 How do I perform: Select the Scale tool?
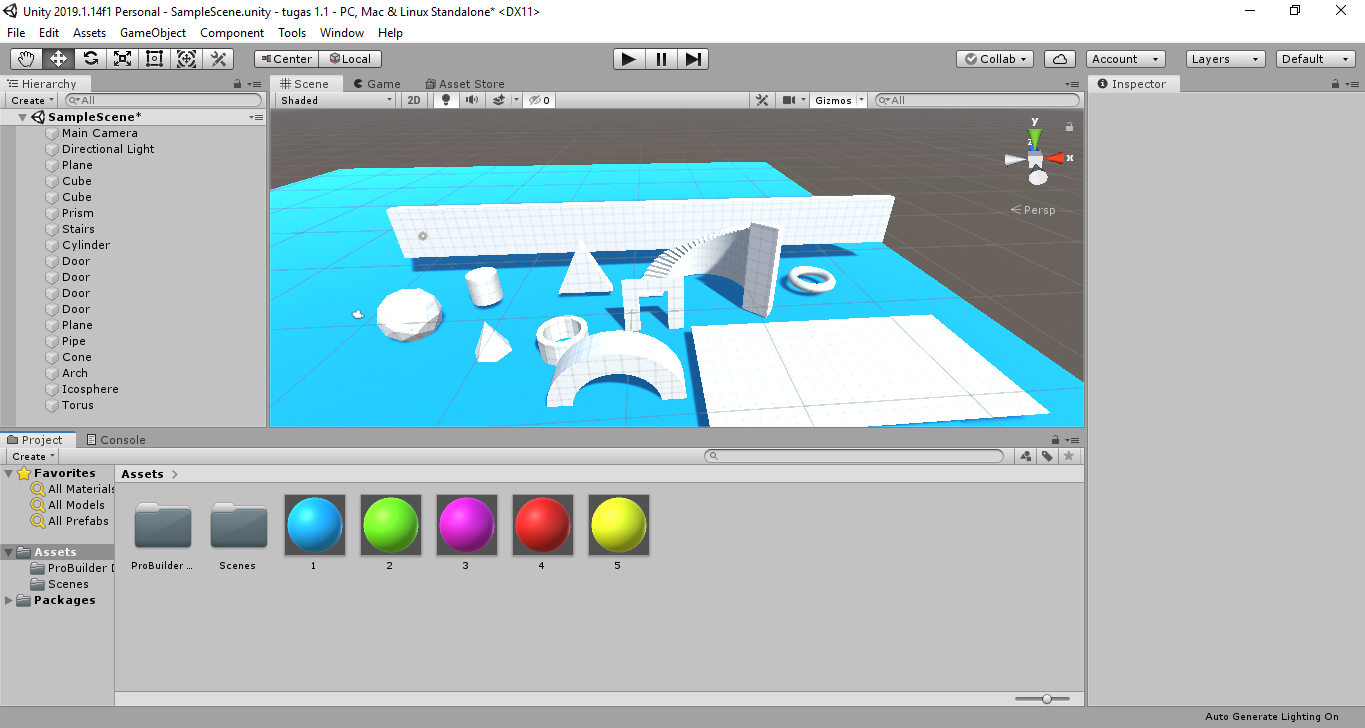pyautogui.click(x=123, y=58)
